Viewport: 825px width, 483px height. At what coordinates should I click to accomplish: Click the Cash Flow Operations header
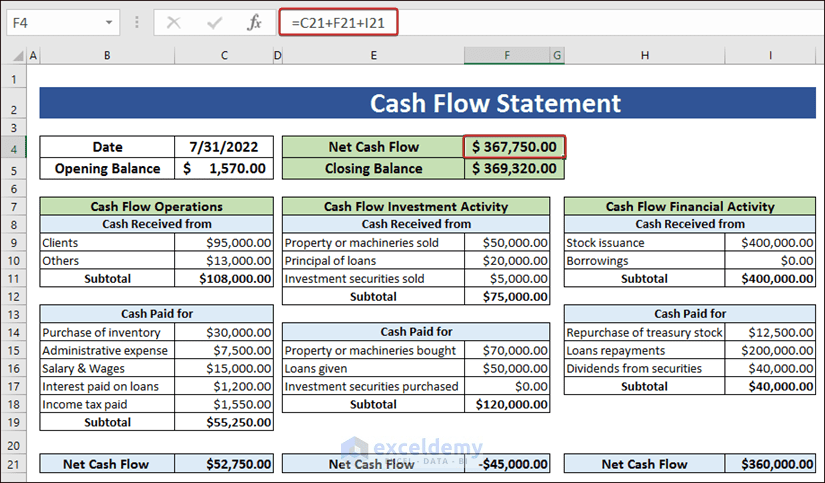tap(156, 206)
